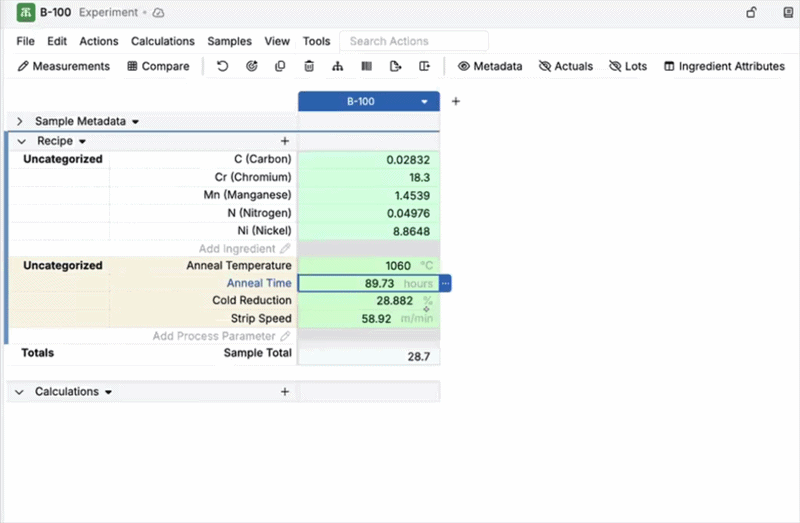Toggle Lots visibility
Screen dimensions: 800x523
[628, 66]
